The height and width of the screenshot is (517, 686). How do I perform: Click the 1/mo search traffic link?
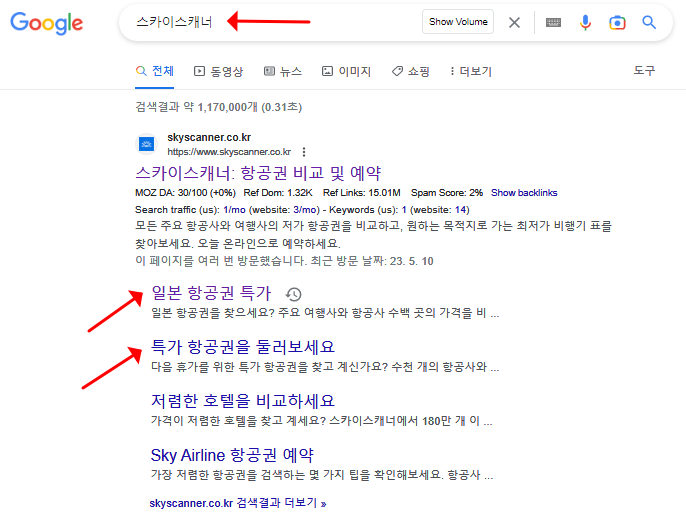[x=234, y=210]
